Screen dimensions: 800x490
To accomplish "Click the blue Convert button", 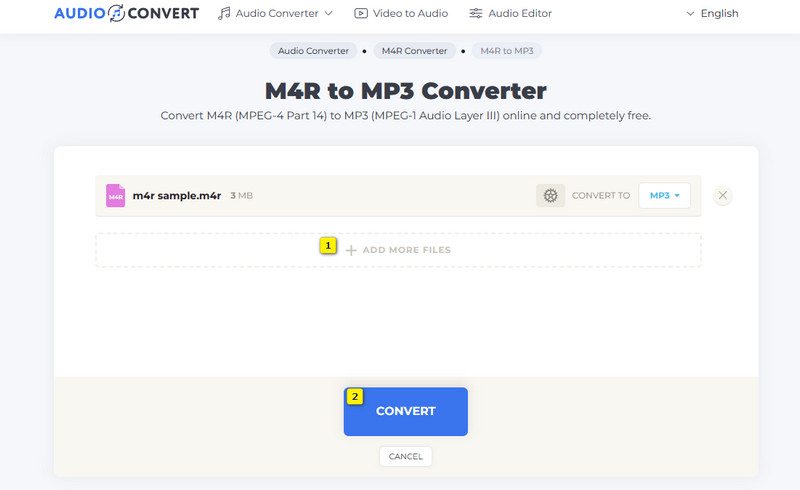I will [406, 411].
